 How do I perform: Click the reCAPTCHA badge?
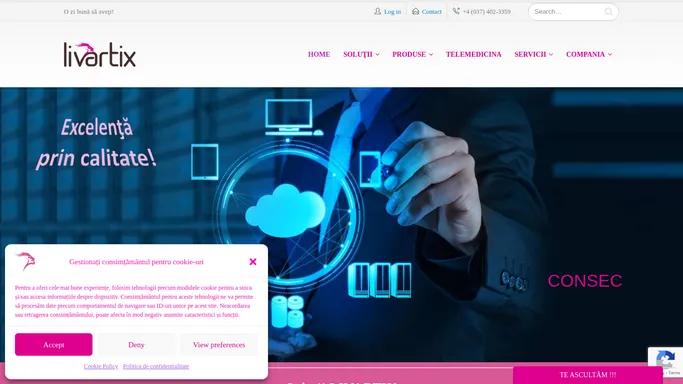click(x=665, y=362)
